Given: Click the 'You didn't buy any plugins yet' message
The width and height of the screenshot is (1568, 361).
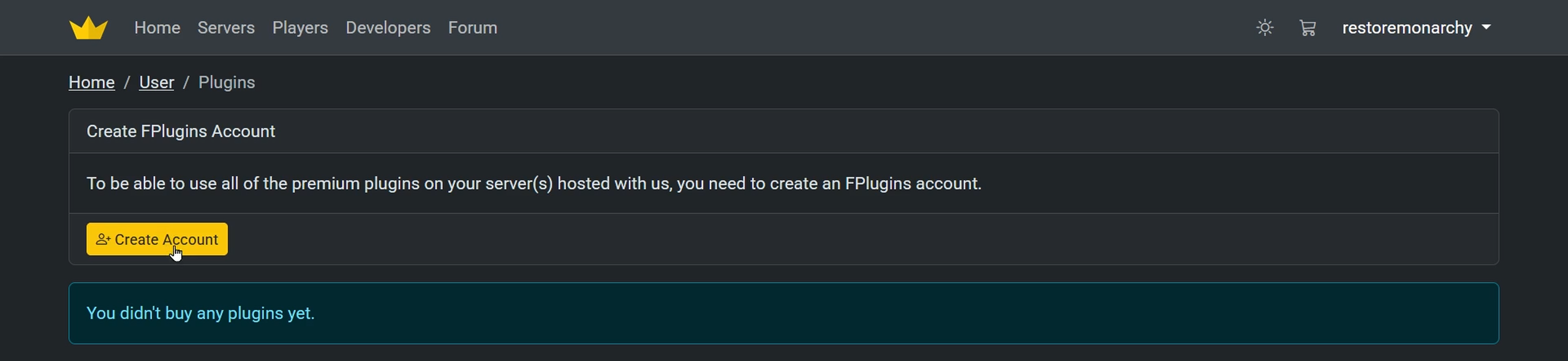Looking at the screenshot, I should pyautogui.click(x=200, y=313).
